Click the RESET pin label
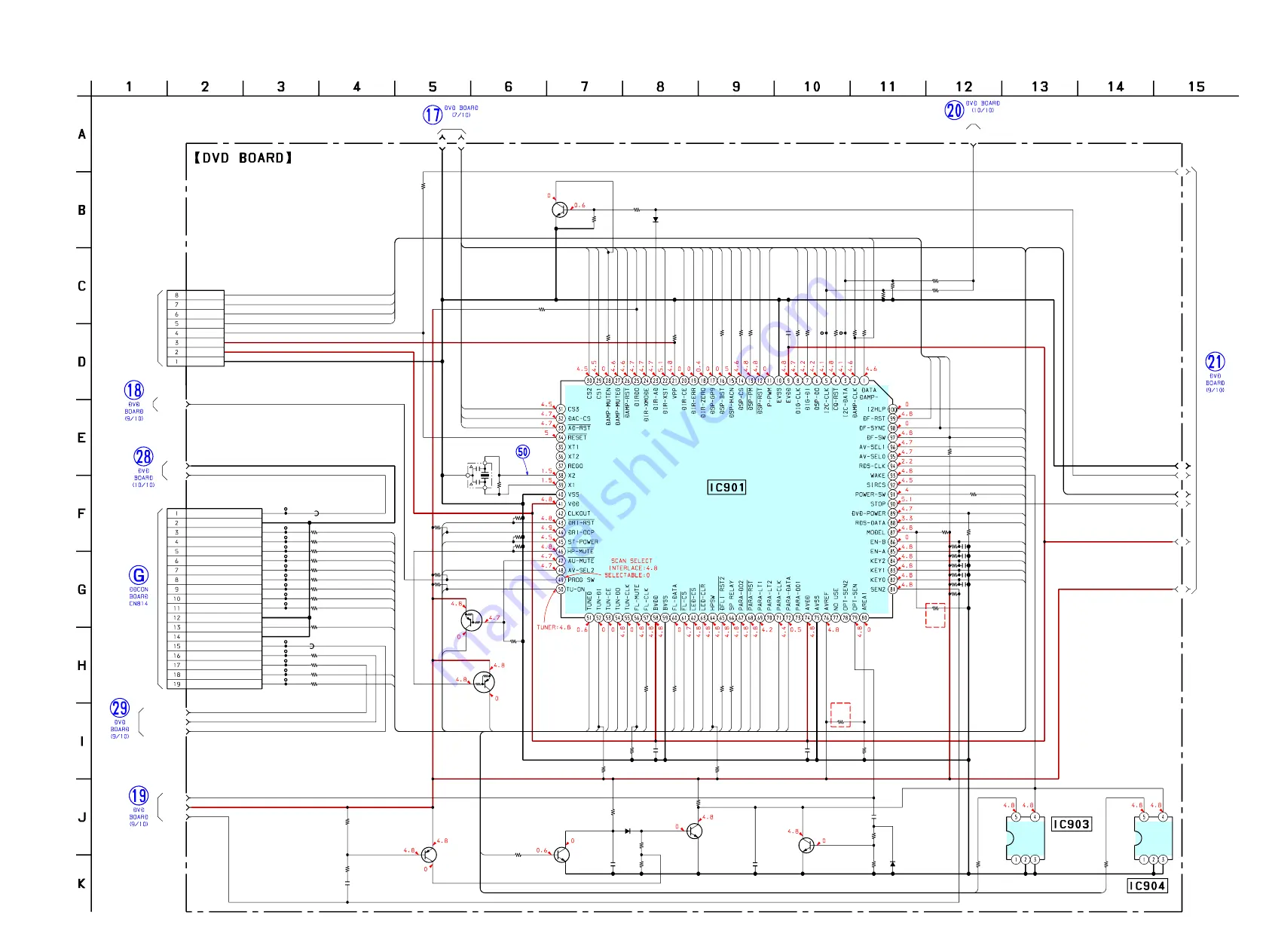 point(577,437)
